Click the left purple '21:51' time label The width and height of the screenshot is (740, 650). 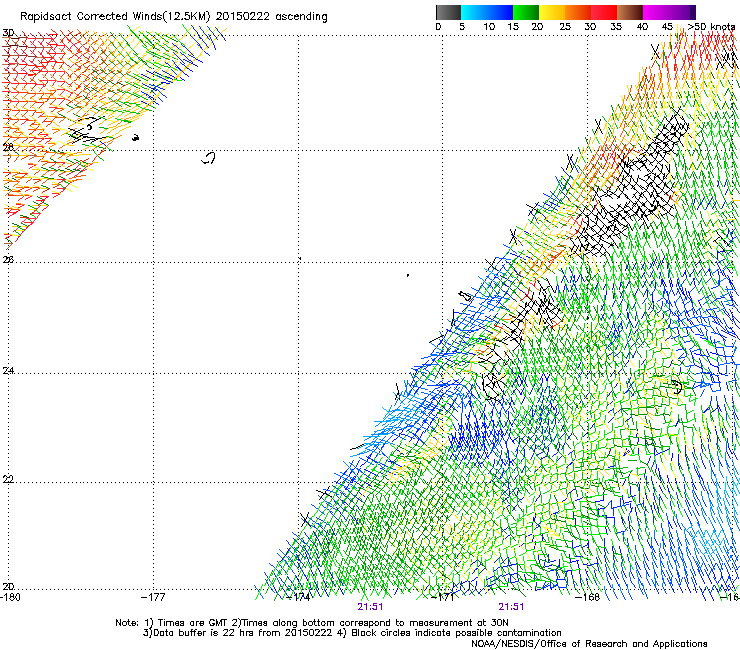tap(370, 607)
